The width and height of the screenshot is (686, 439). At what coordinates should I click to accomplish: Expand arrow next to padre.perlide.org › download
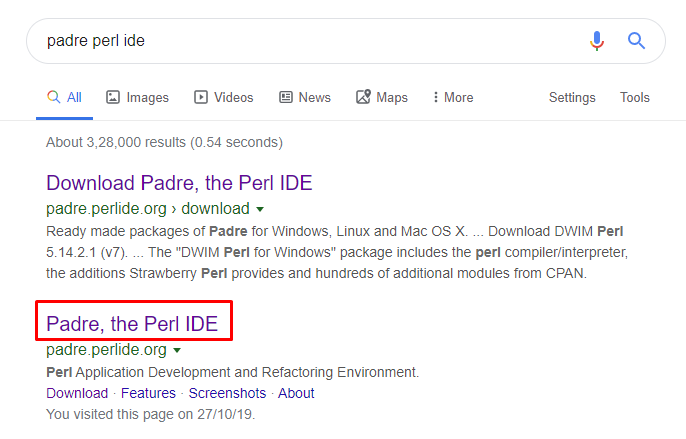[x=260, y=210]
